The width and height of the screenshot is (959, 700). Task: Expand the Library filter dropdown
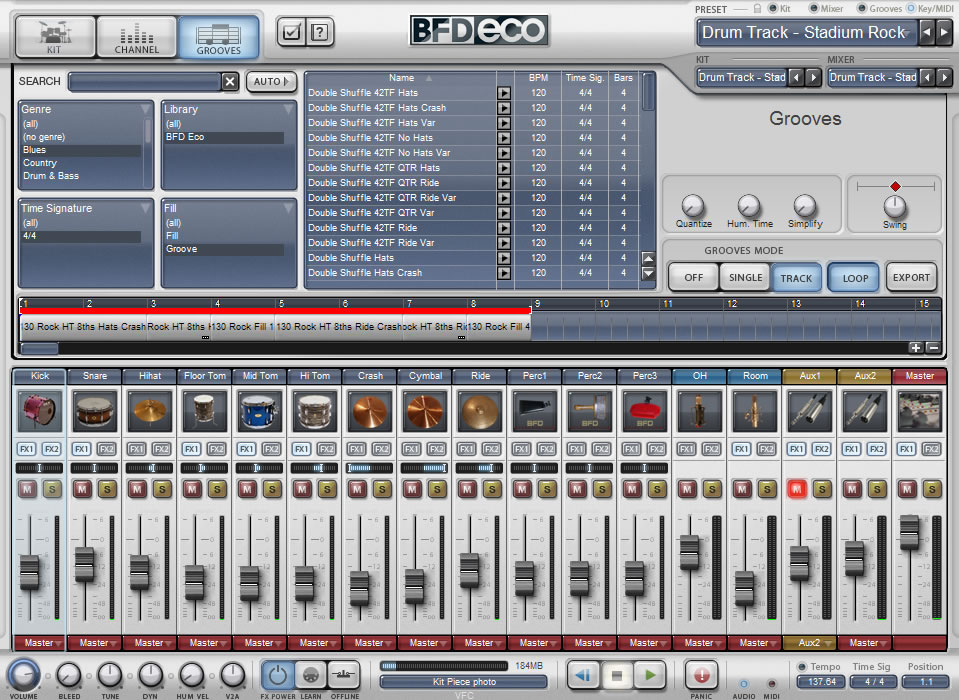[x=288, y=109]
